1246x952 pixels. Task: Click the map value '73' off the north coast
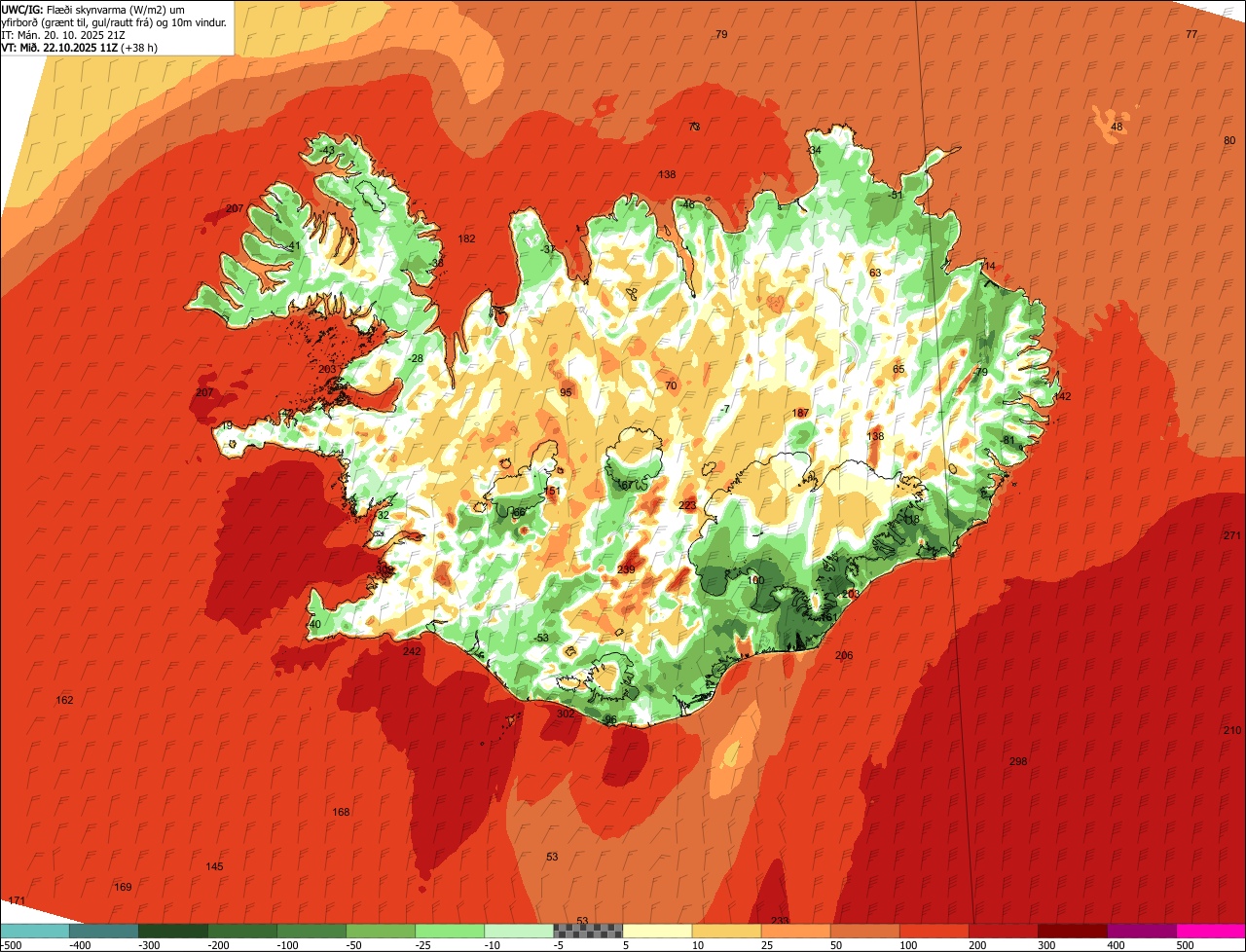[694, 127]
